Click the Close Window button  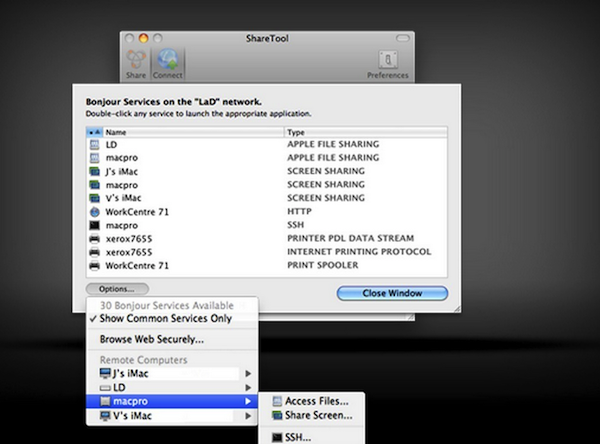click(x=392, y=293)
